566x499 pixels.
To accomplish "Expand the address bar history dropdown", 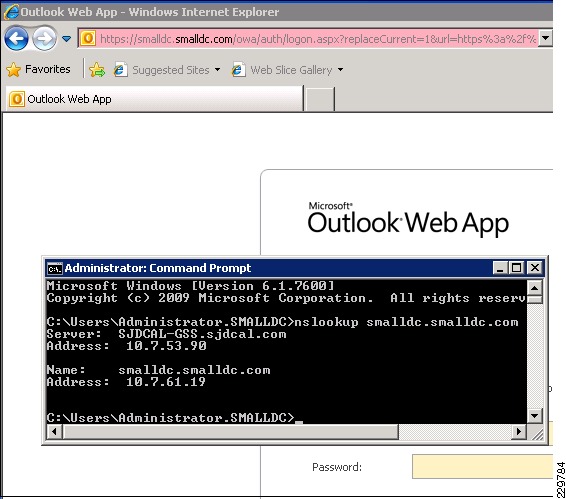I will tap(545, 38).
